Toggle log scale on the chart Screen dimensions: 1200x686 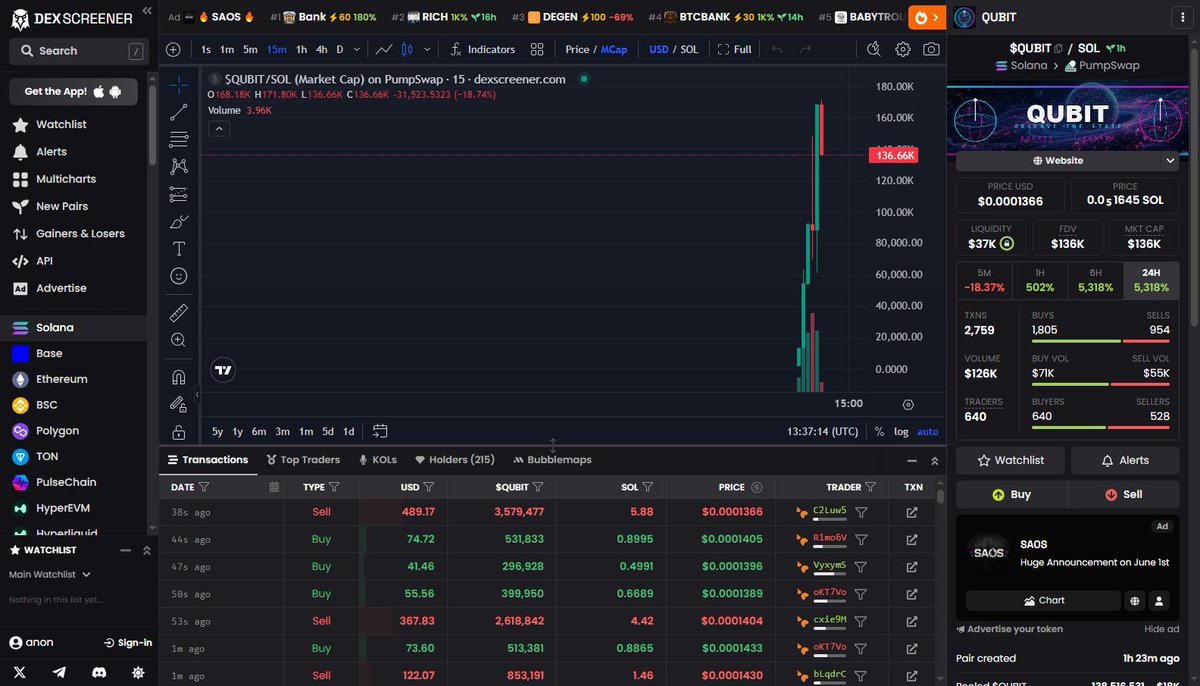tap(901, 431)
